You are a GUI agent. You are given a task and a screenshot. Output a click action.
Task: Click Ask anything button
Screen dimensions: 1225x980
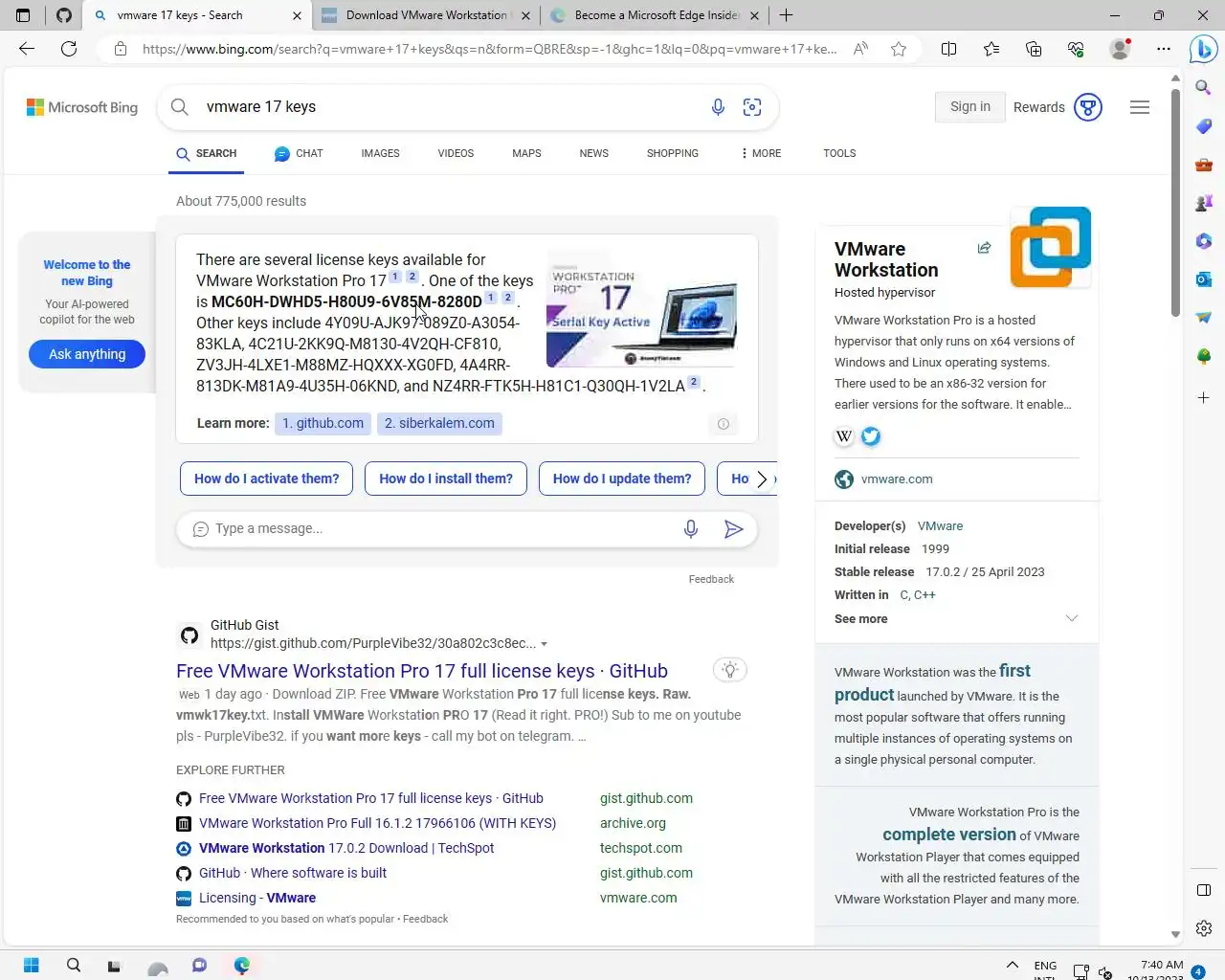coord(87,354)
